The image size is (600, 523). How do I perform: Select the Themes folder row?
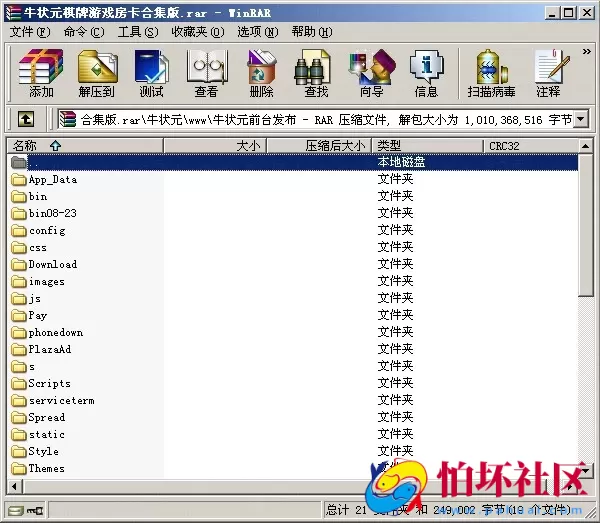pos(293,468)
